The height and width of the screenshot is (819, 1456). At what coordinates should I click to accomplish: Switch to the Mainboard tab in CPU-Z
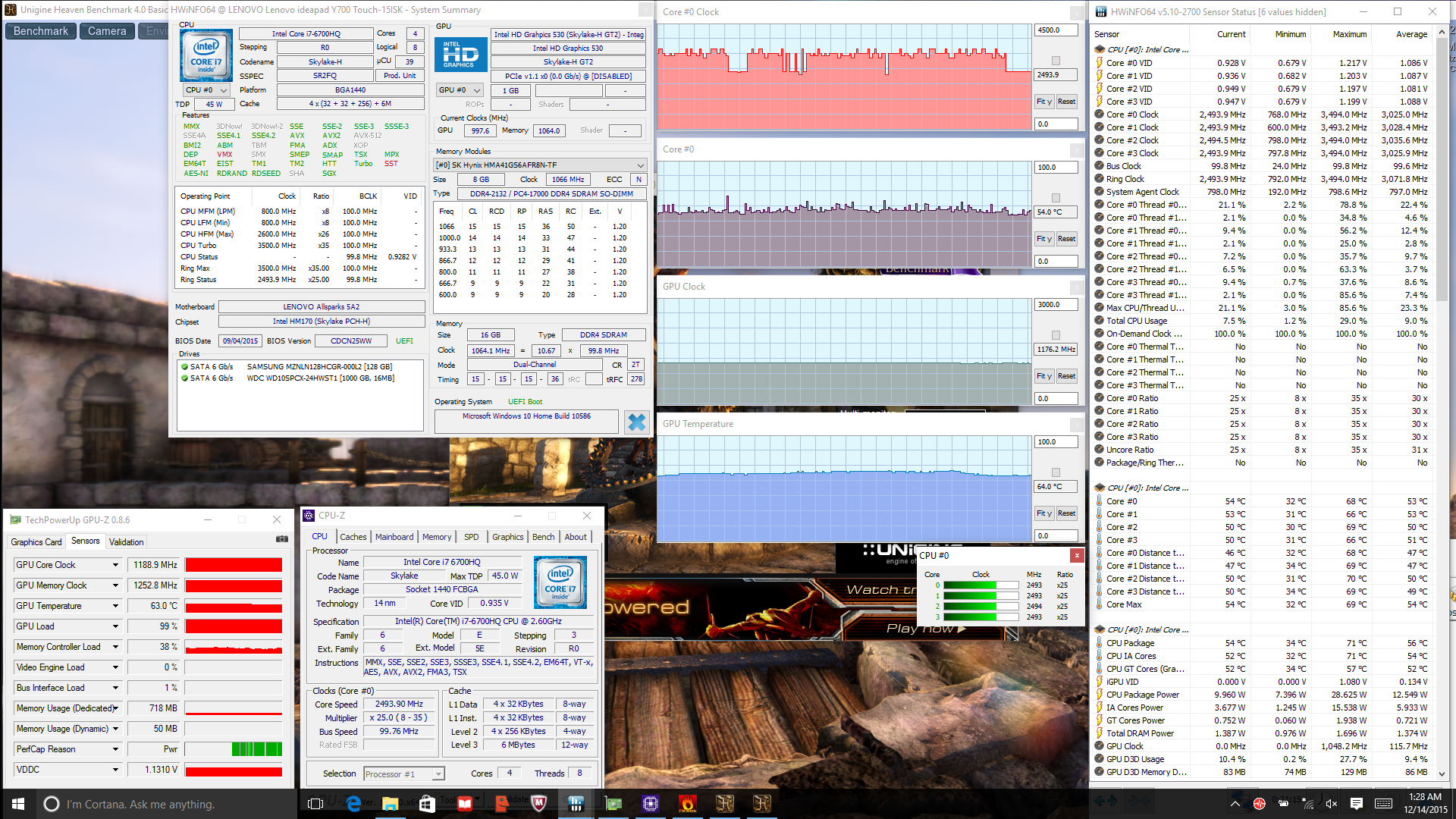pos(394,537)
